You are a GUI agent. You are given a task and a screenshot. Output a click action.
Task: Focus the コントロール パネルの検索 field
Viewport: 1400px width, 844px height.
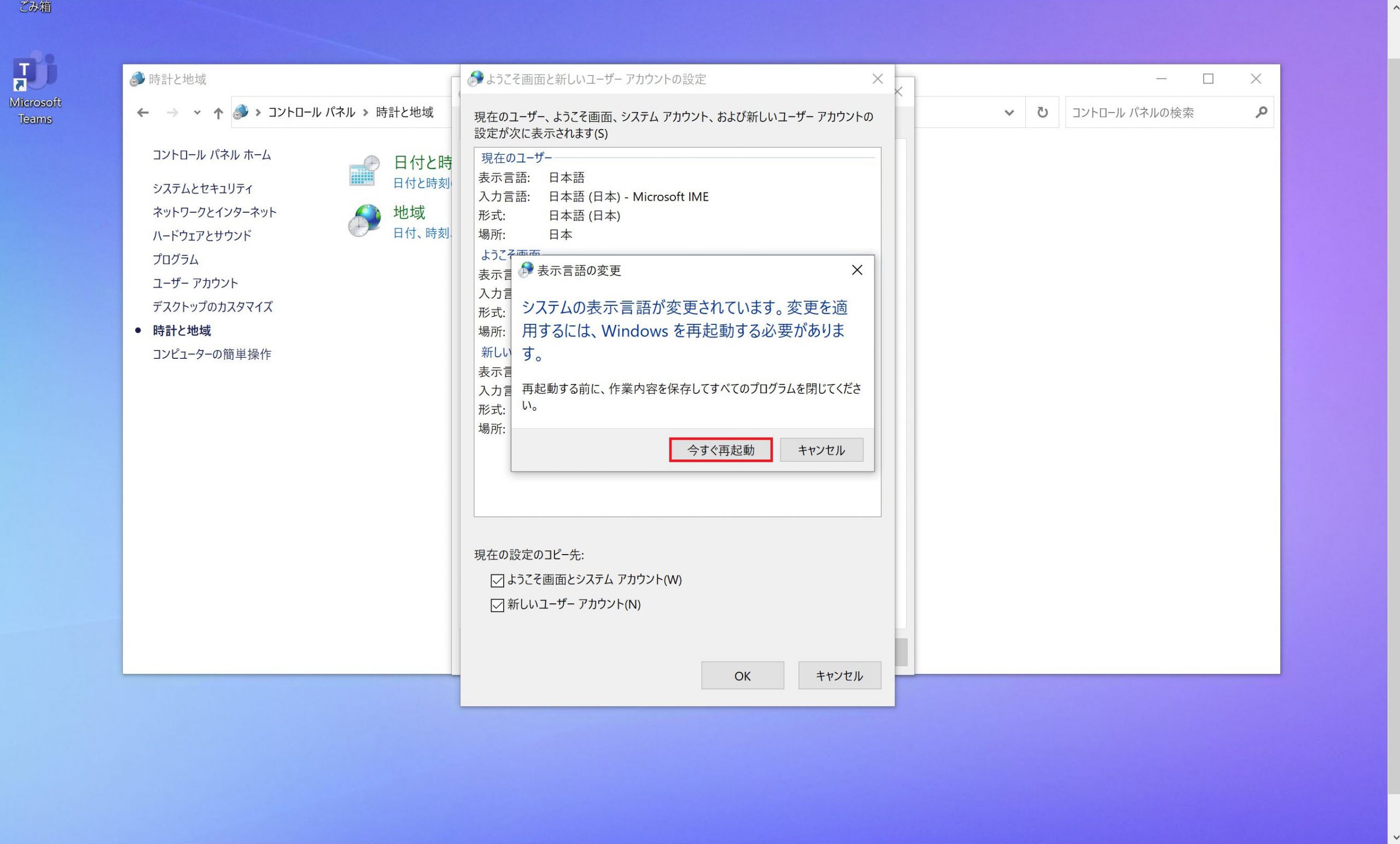(1159, 113)
